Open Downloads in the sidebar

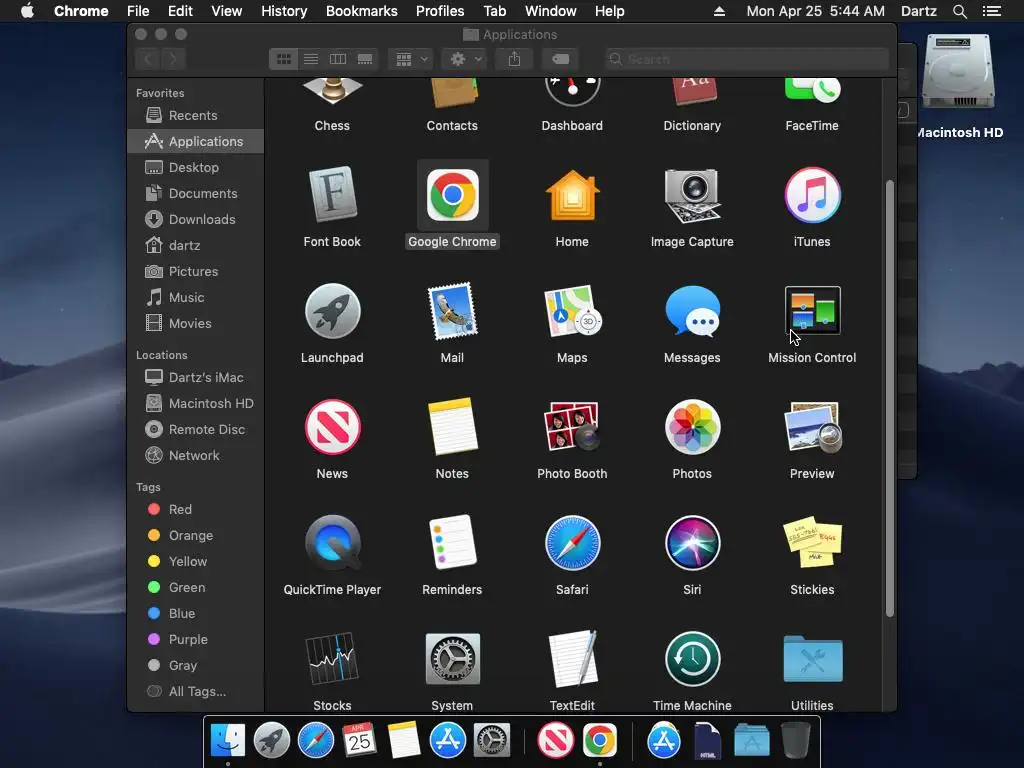(x=195, y=219)
